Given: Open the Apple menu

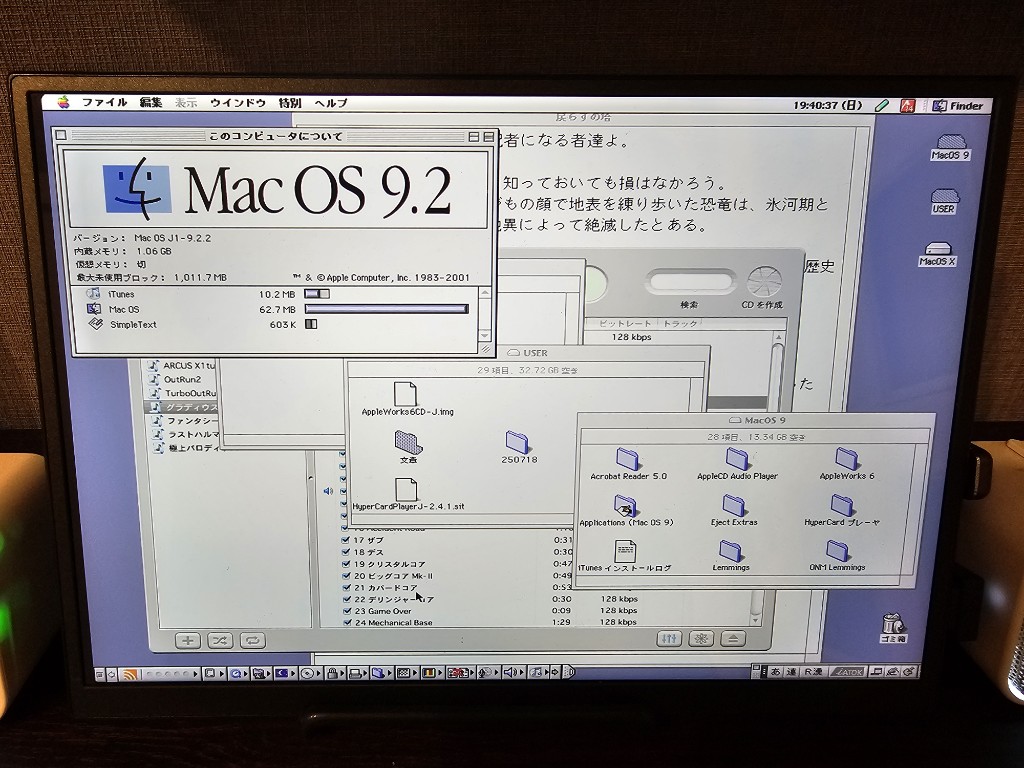Looking at the screenshot, I should pos(63,103).
